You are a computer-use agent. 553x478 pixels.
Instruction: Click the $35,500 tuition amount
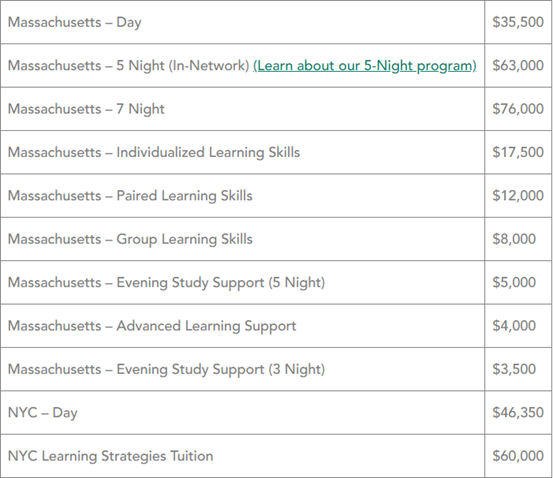518,22
